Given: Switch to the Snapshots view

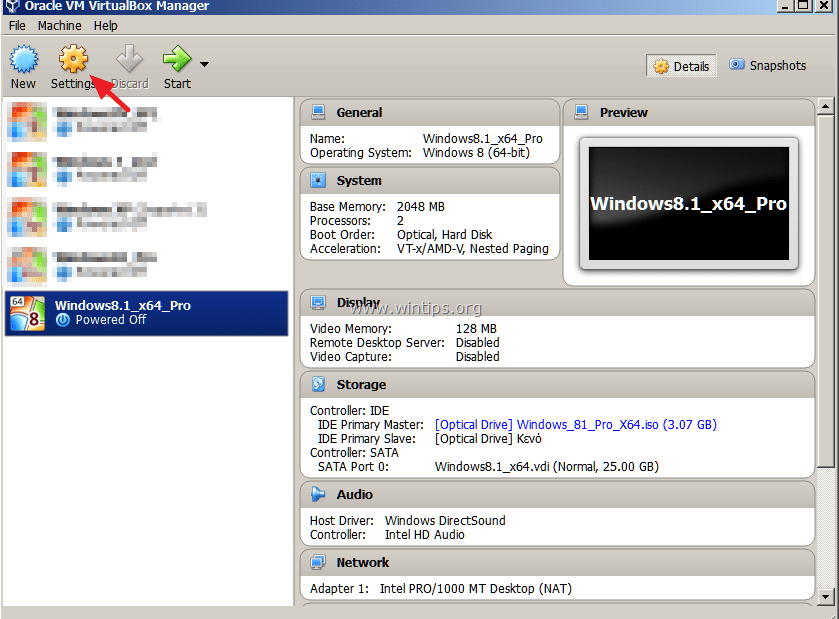Looking at the screenshot, I should [768, 65].
